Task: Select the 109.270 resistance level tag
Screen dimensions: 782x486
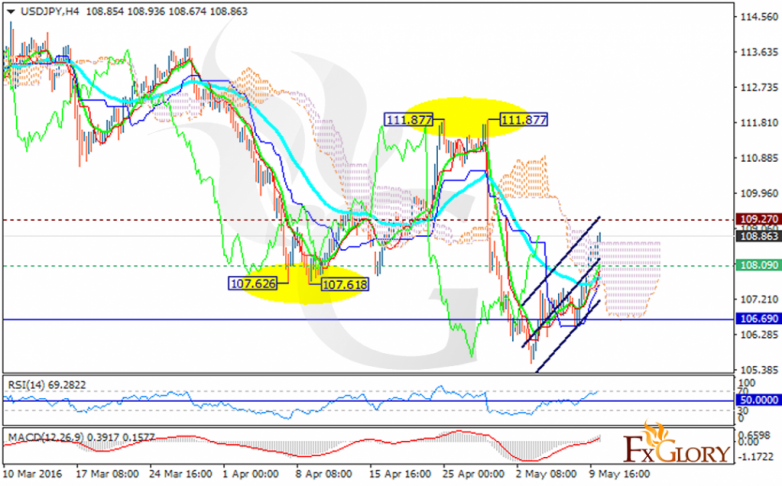Action: point(759,219)
